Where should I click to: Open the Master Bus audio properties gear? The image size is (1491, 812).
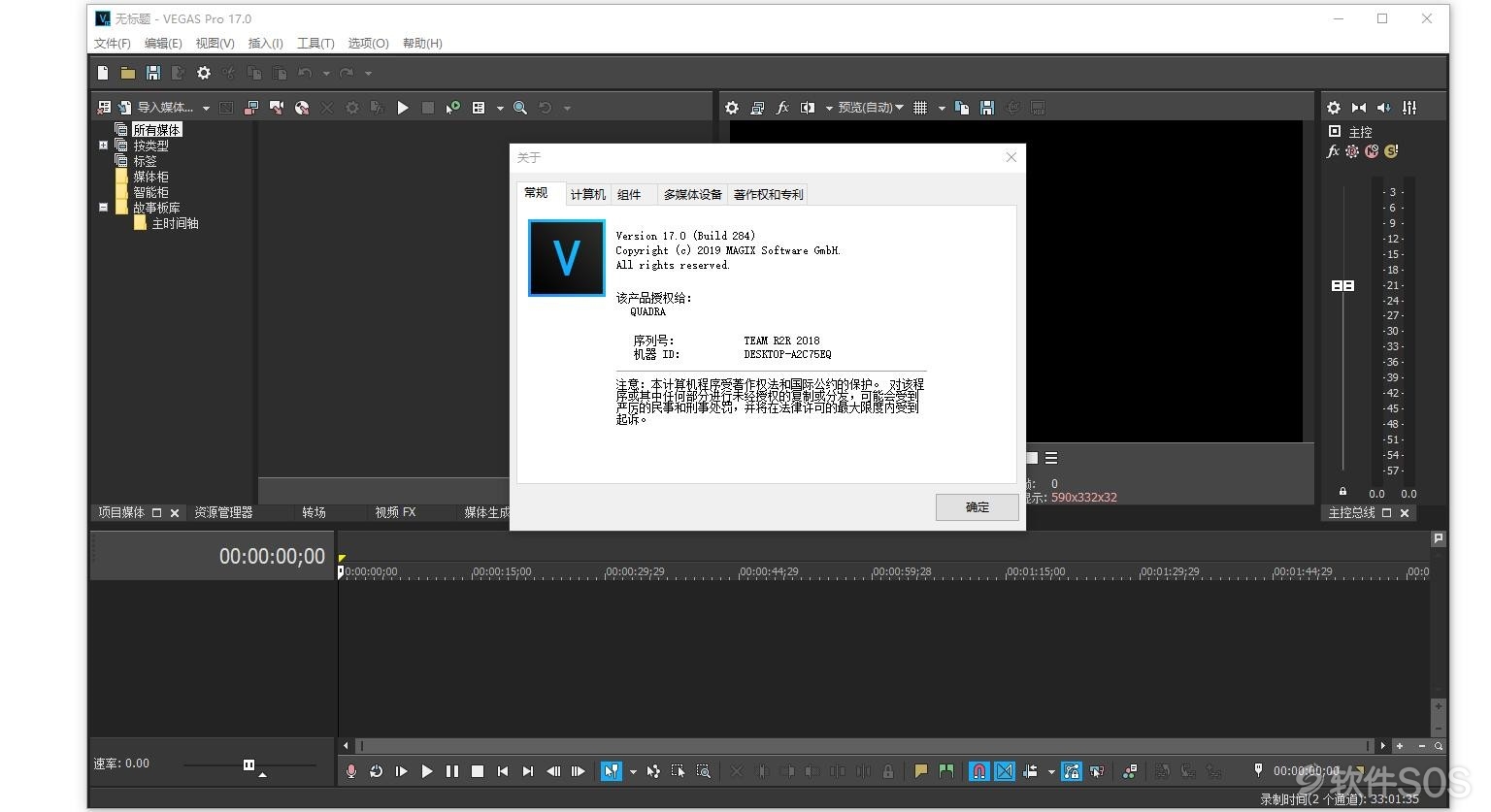(1334, 108)
